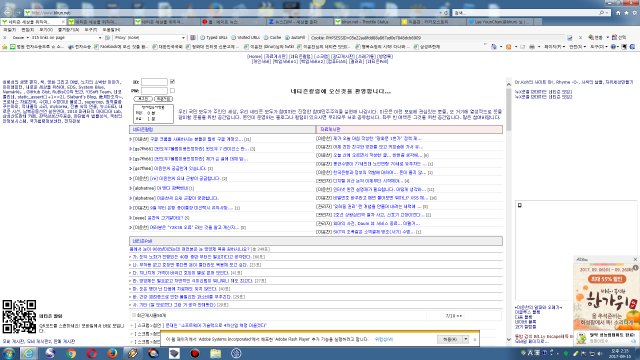640x360 pixels.
Task: Click the page scrollbar thumb
Action: click(509, 109)
